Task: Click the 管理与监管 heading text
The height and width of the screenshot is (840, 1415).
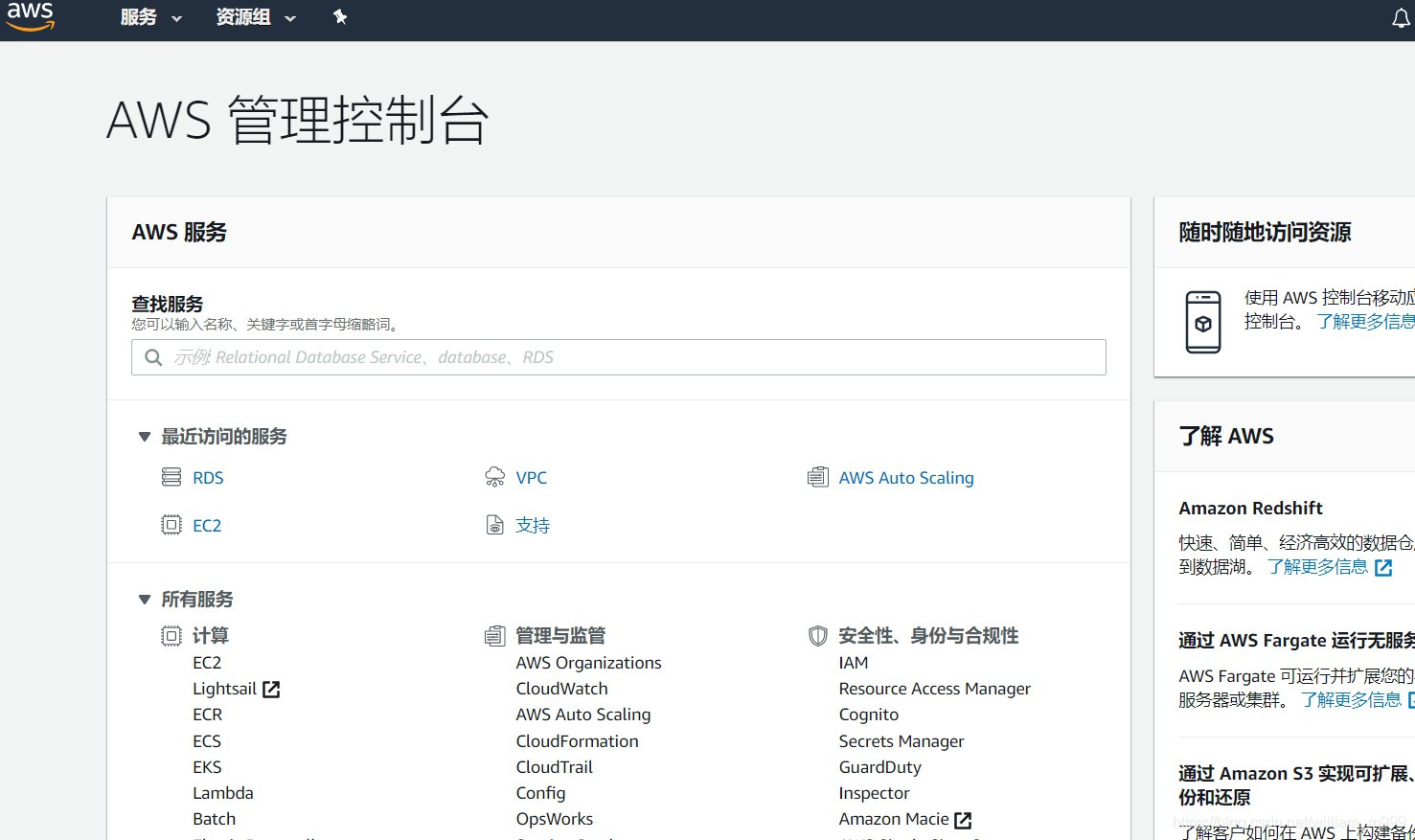Action: tap(560, 636)
